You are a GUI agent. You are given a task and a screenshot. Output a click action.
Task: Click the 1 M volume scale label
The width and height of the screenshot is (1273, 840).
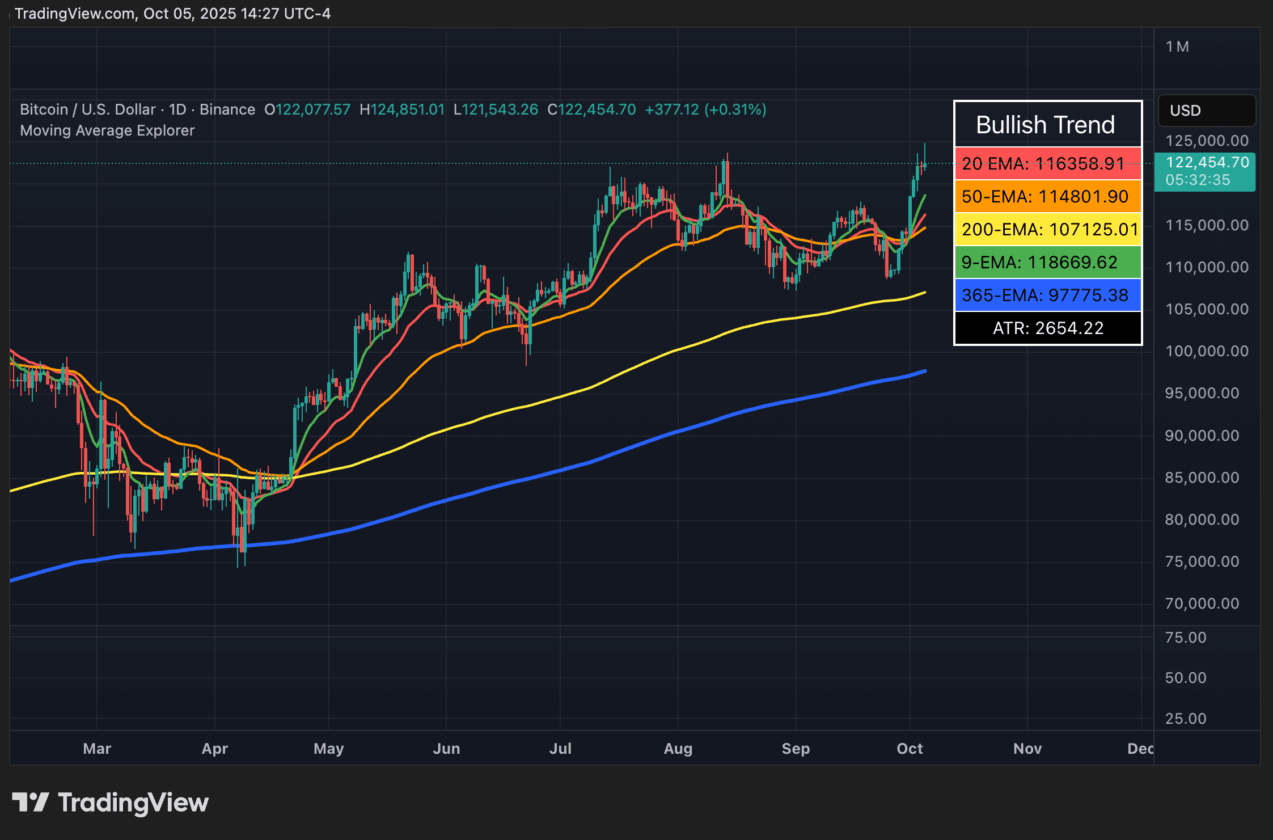pos(1177,46)
